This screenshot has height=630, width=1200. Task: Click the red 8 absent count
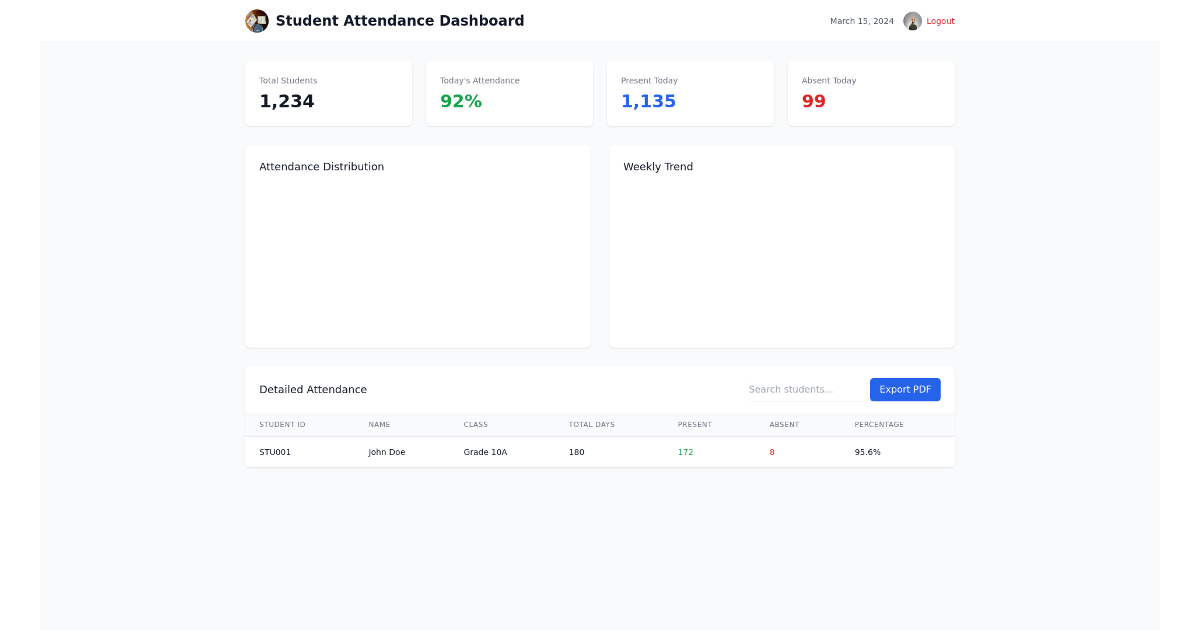click(771, 451)
